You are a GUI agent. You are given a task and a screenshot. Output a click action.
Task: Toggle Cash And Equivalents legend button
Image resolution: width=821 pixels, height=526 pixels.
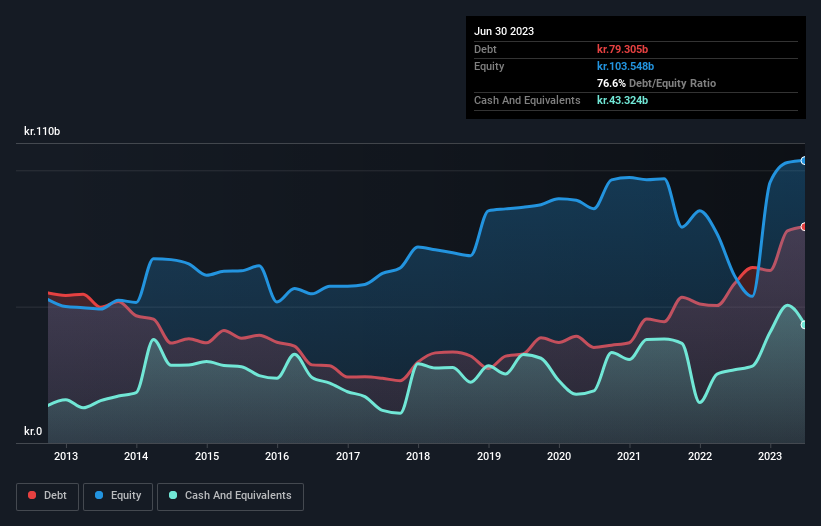coord(230,496)
